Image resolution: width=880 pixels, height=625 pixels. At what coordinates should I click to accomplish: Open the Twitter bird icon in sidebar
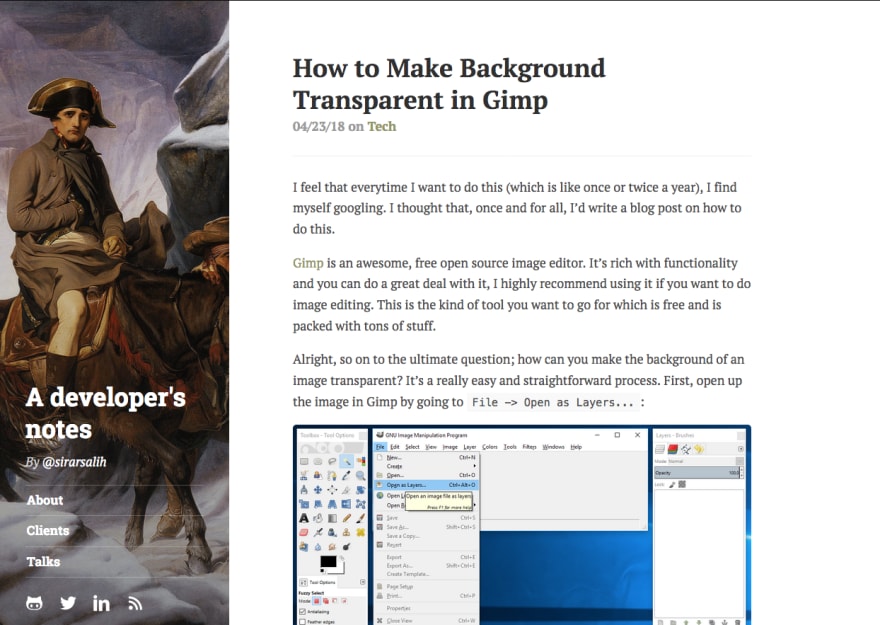pyautogui.click(x=68, y=603)
